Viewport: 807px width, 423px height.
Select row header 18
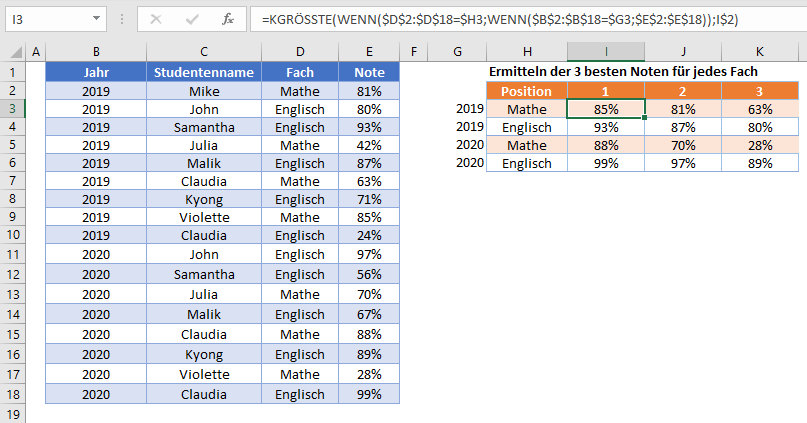pyautogui.click(x=13, y=394)
